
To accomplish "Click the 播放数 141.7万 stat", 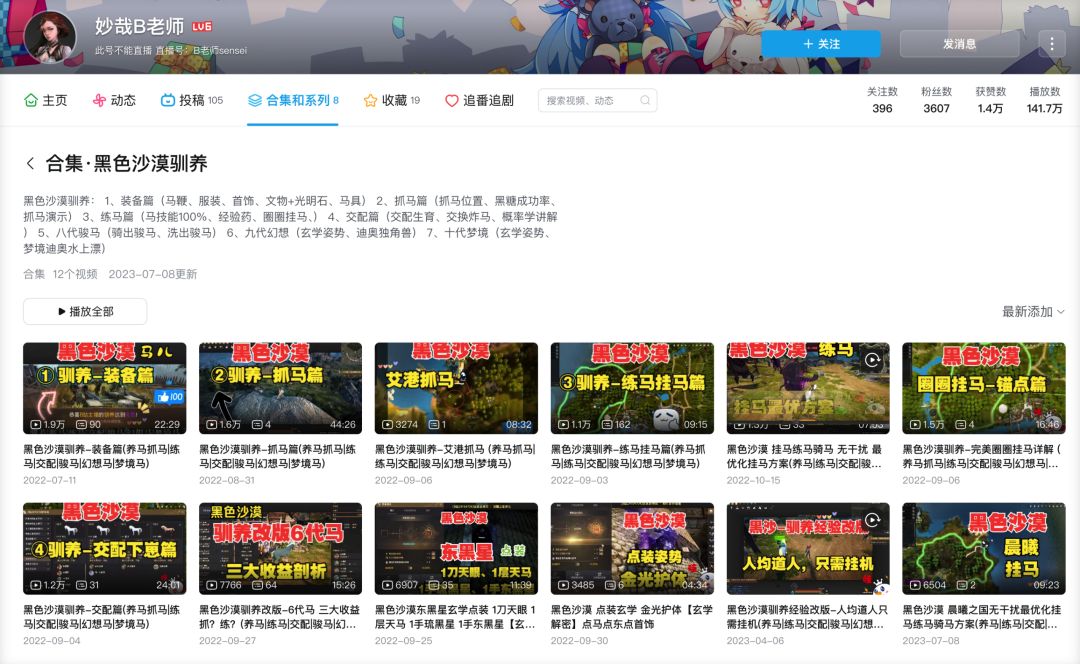I will click(1044, 100).
